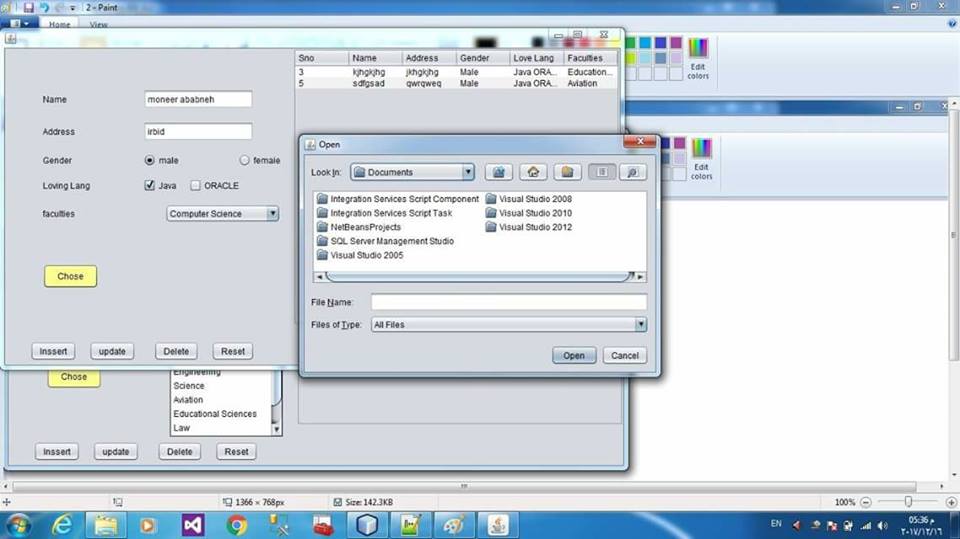
Task: Pick the green color swatch in Paint
Action: click(630, 42)
